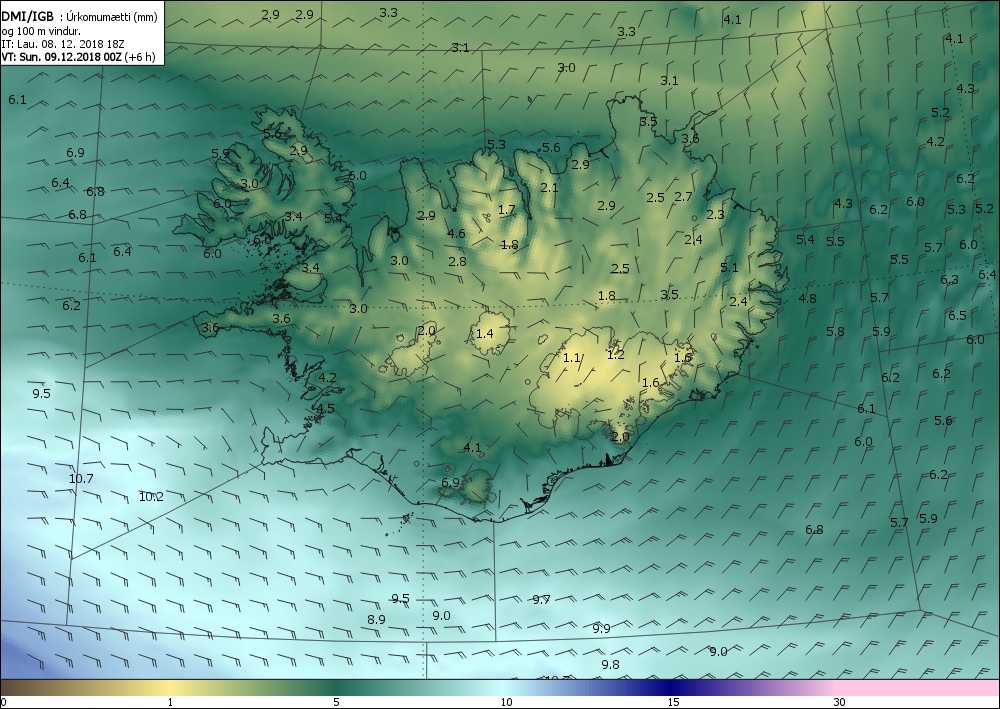The height and width of the screenshot is (709, 1000).
Task: Select the 10.2 precipitable water value
Action: click(151, 497)
